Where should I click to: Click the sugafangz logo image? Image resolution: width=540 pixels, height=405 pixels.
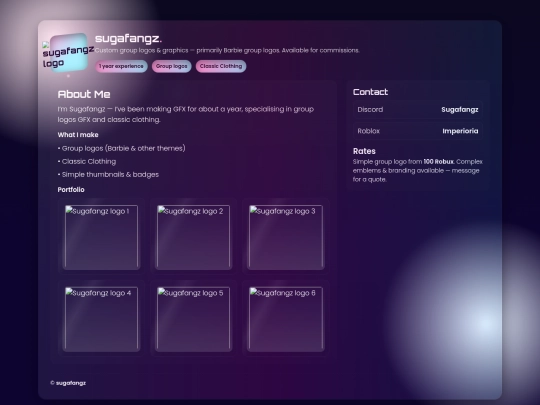point(69,53)
